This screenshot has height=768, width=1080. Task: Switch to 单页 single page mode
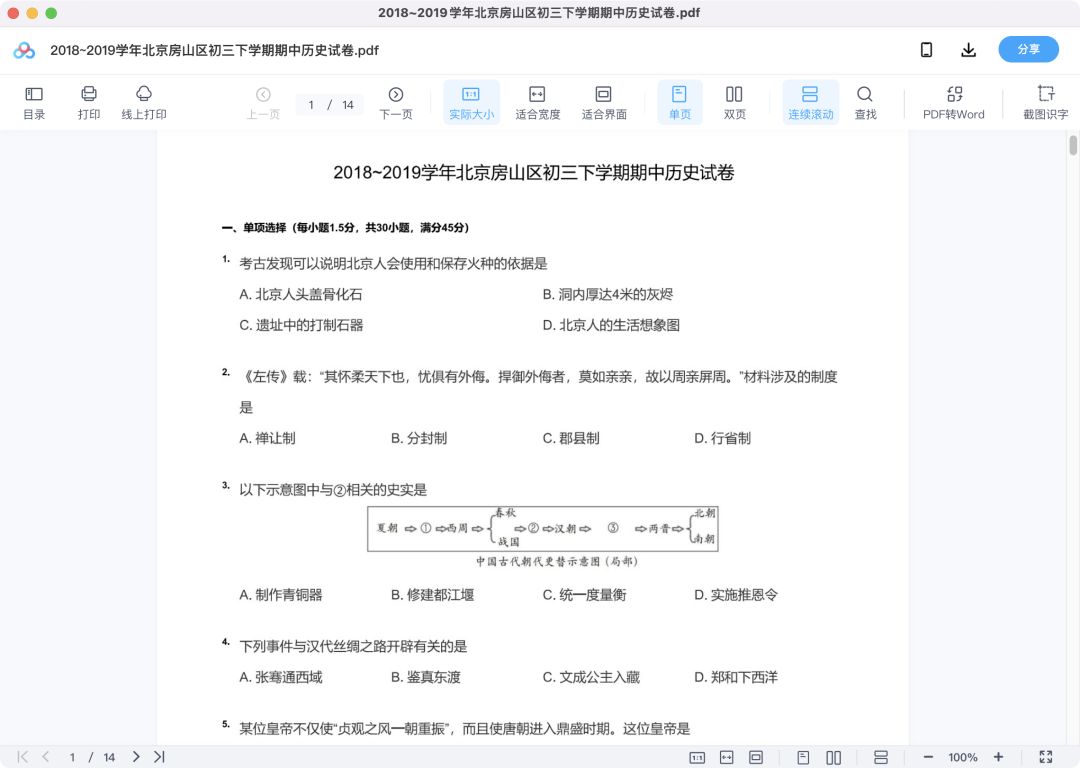point(680,103)
